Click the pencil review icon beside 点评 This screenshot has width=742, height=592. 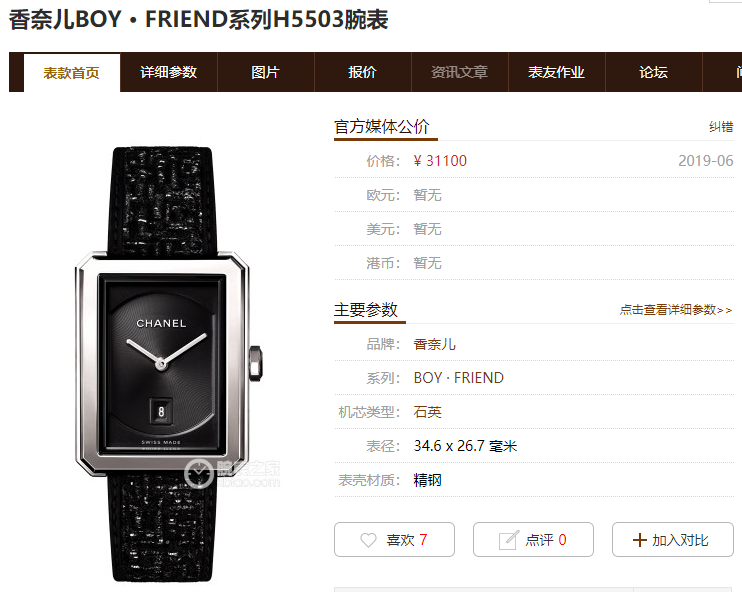(x=509, y=540)
